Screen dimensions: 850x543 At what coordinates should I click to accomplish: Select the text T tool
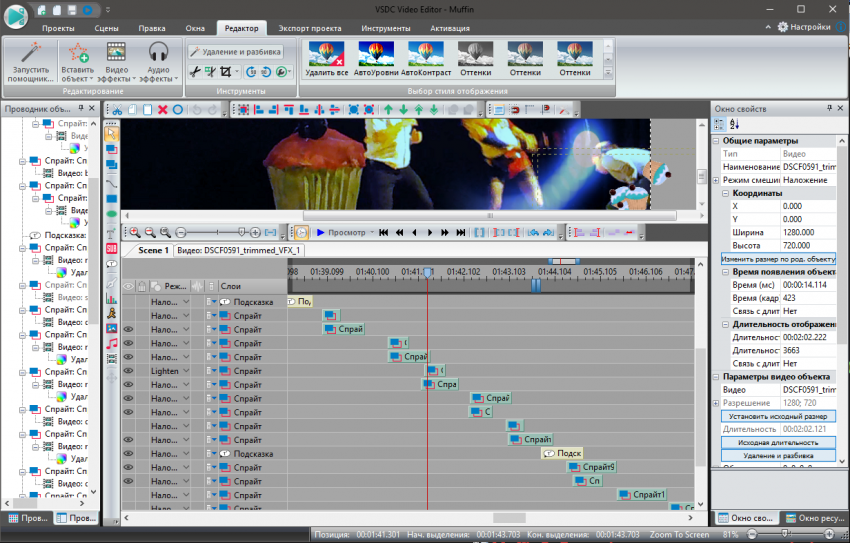point(112,233)
